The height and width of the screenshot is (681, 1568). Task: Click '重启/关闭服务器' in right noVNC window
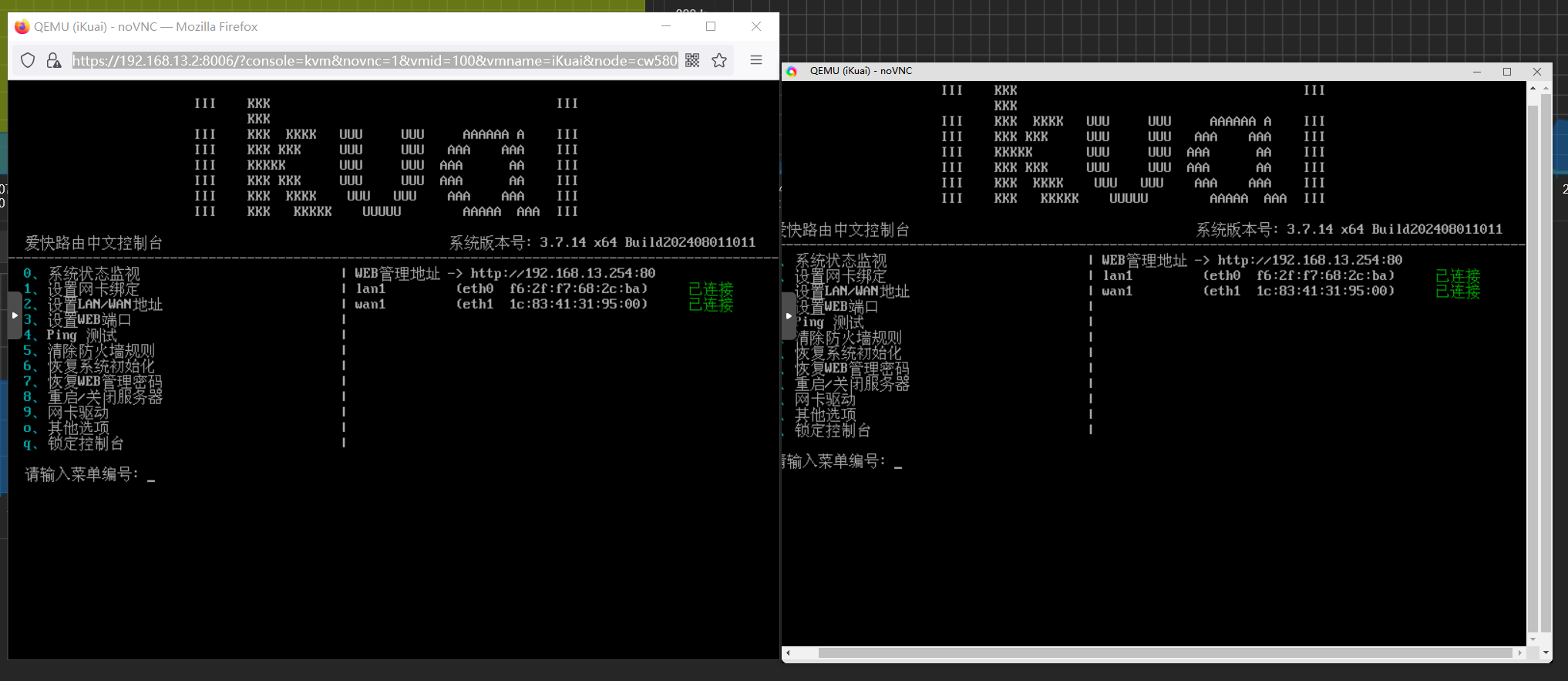point(852,384)
